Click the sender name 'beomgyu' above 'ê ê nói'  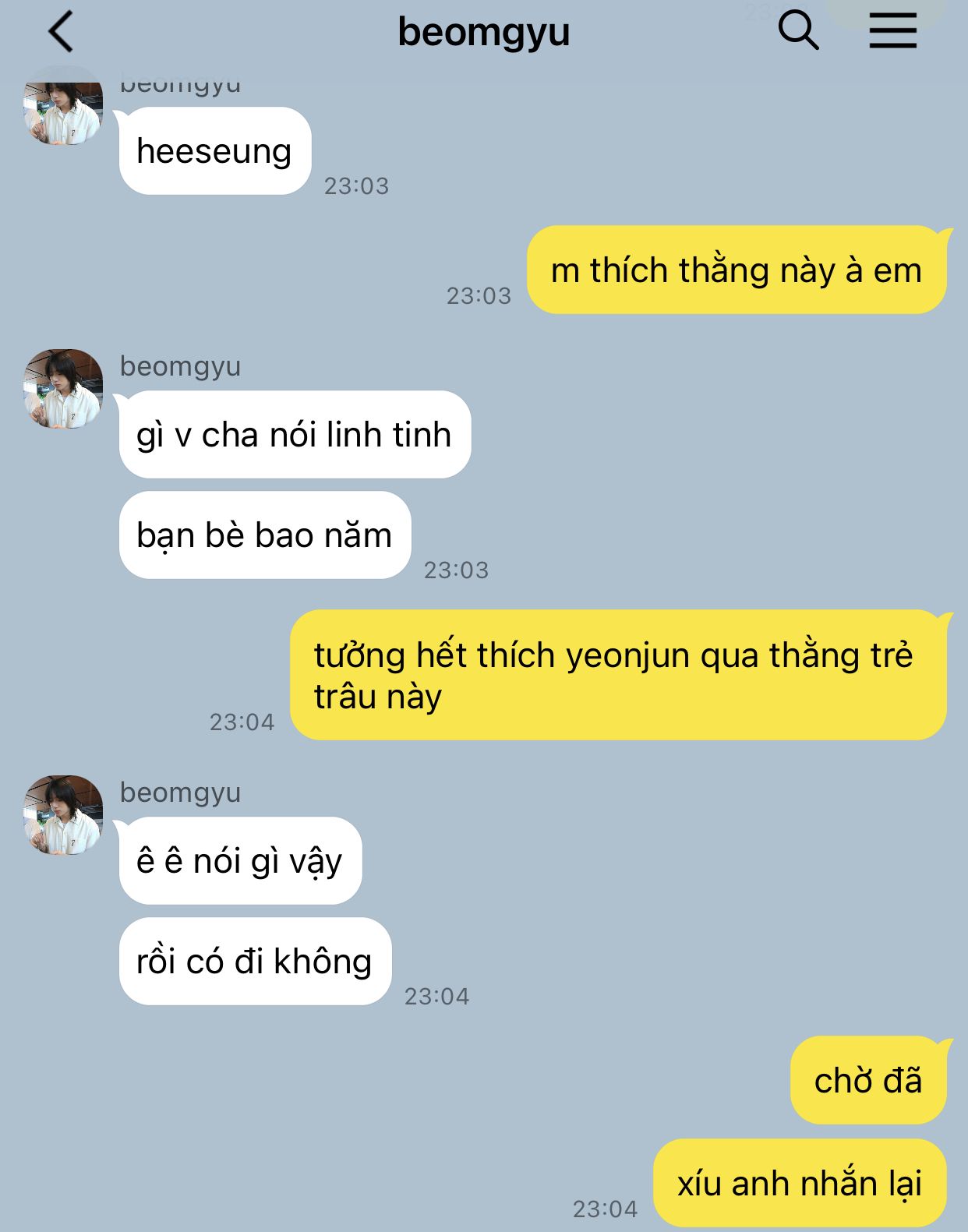[x=180, y=793]
